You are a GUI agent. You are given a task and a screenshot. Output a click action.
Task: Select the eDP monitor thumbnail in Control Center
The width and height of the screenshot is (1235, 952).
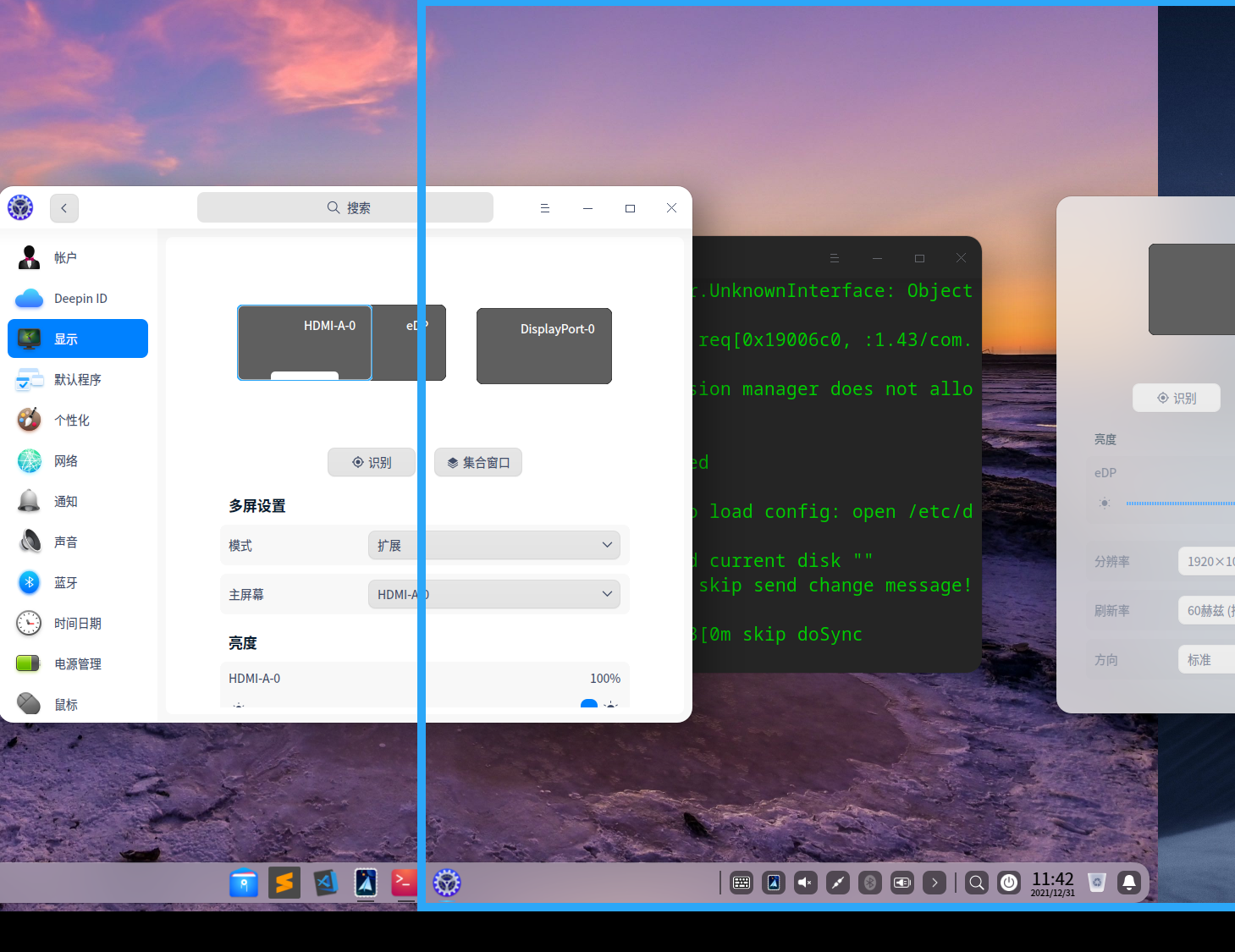coord(409,343)
